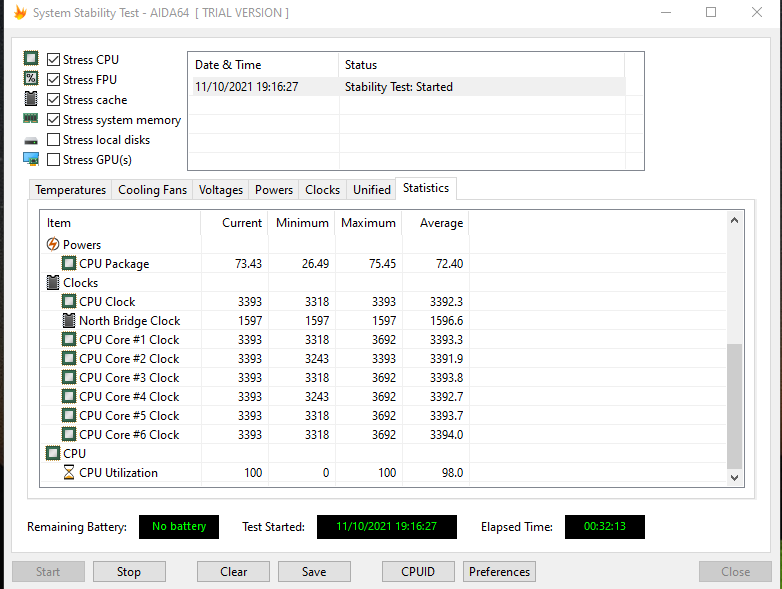
Task: Click the CPU Package chip icon
Action: 69,263
